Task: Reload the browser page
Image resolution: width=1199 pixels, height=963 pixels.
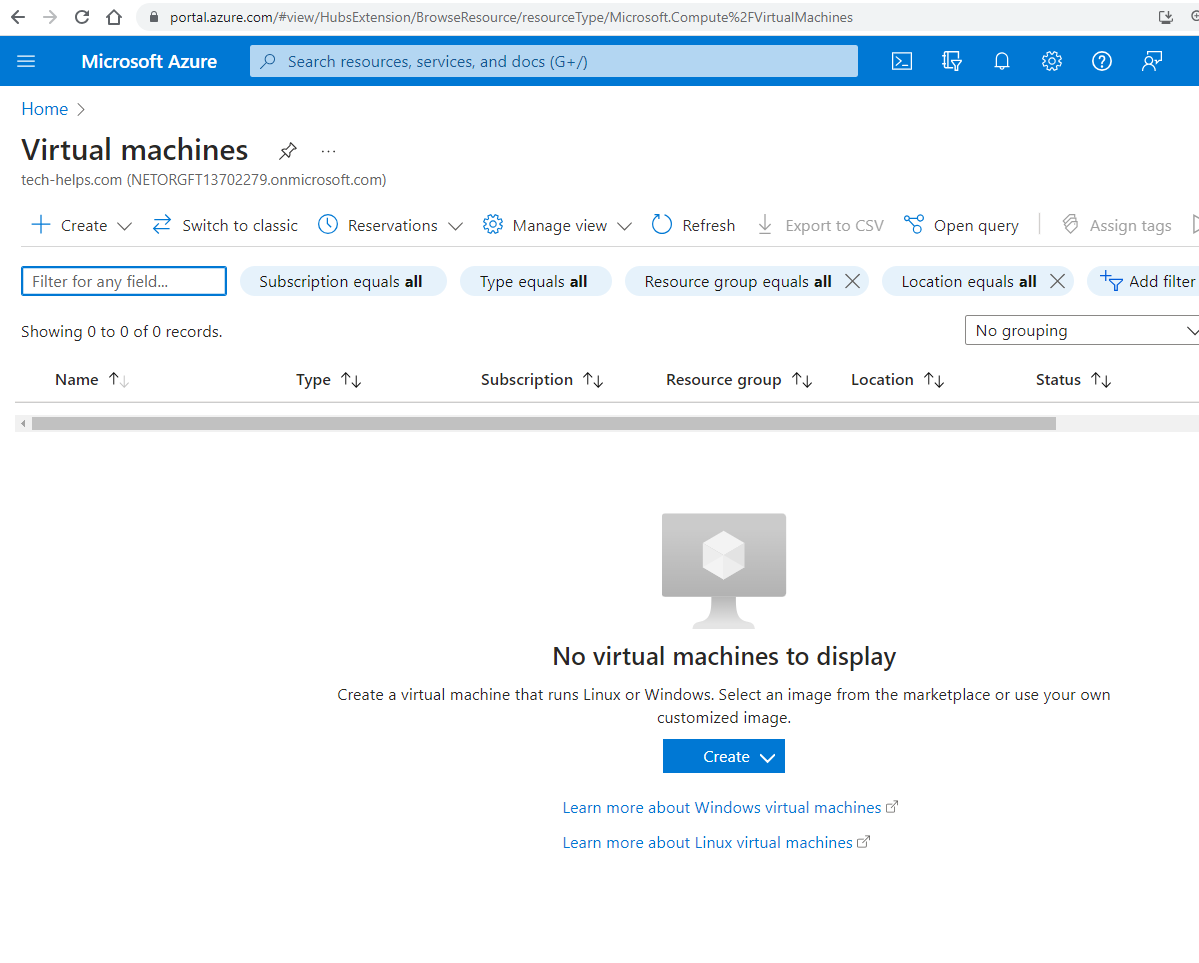Action: 82,17
